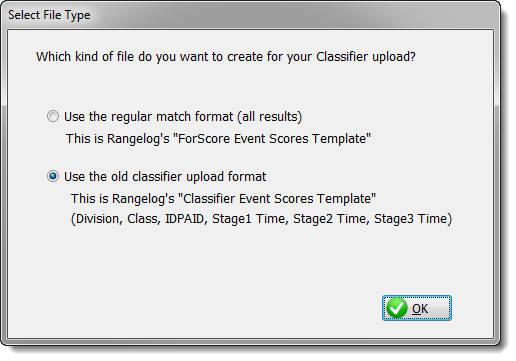Click the word "Rangelog's" in the first description
Viewport: 516px width, 361px height.
pos(138,139)
